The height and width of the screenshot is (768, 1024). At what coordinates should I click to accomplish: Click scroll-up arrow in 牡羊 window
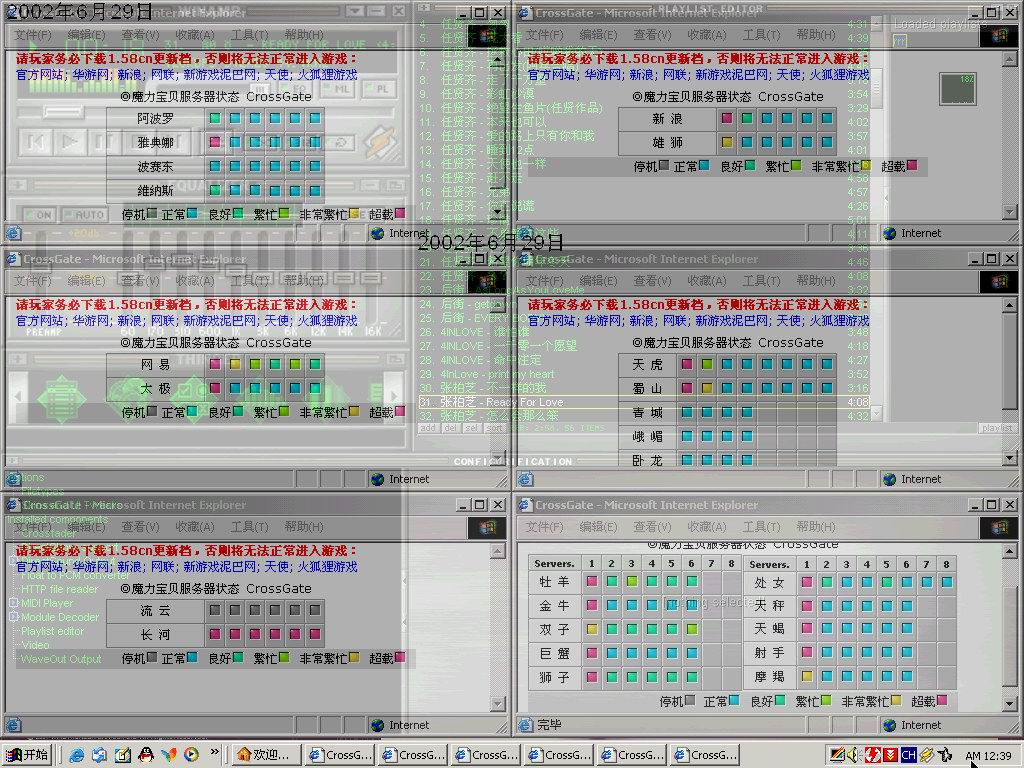click(1009, 552)
